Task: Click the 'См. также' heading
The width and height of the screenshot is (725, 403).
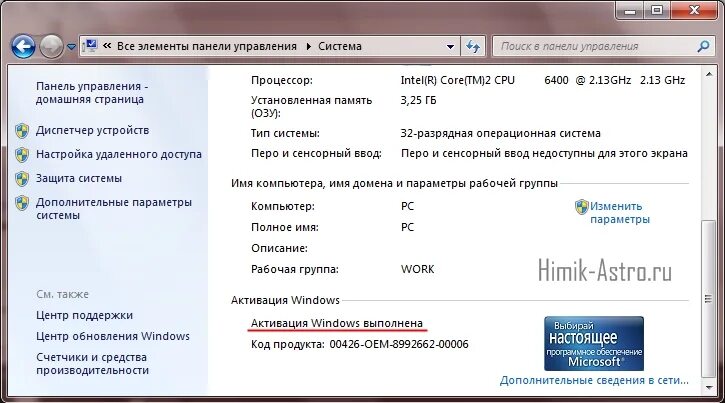Action: pyautogui.click(x=62, y=294)
